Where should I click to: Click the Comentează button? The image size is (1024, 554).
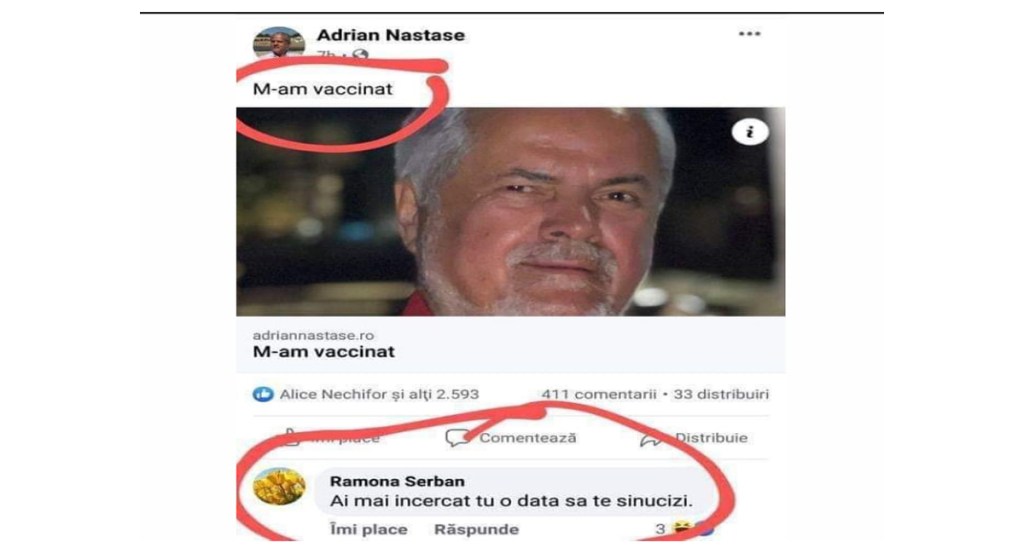click(x=511, y=438)
